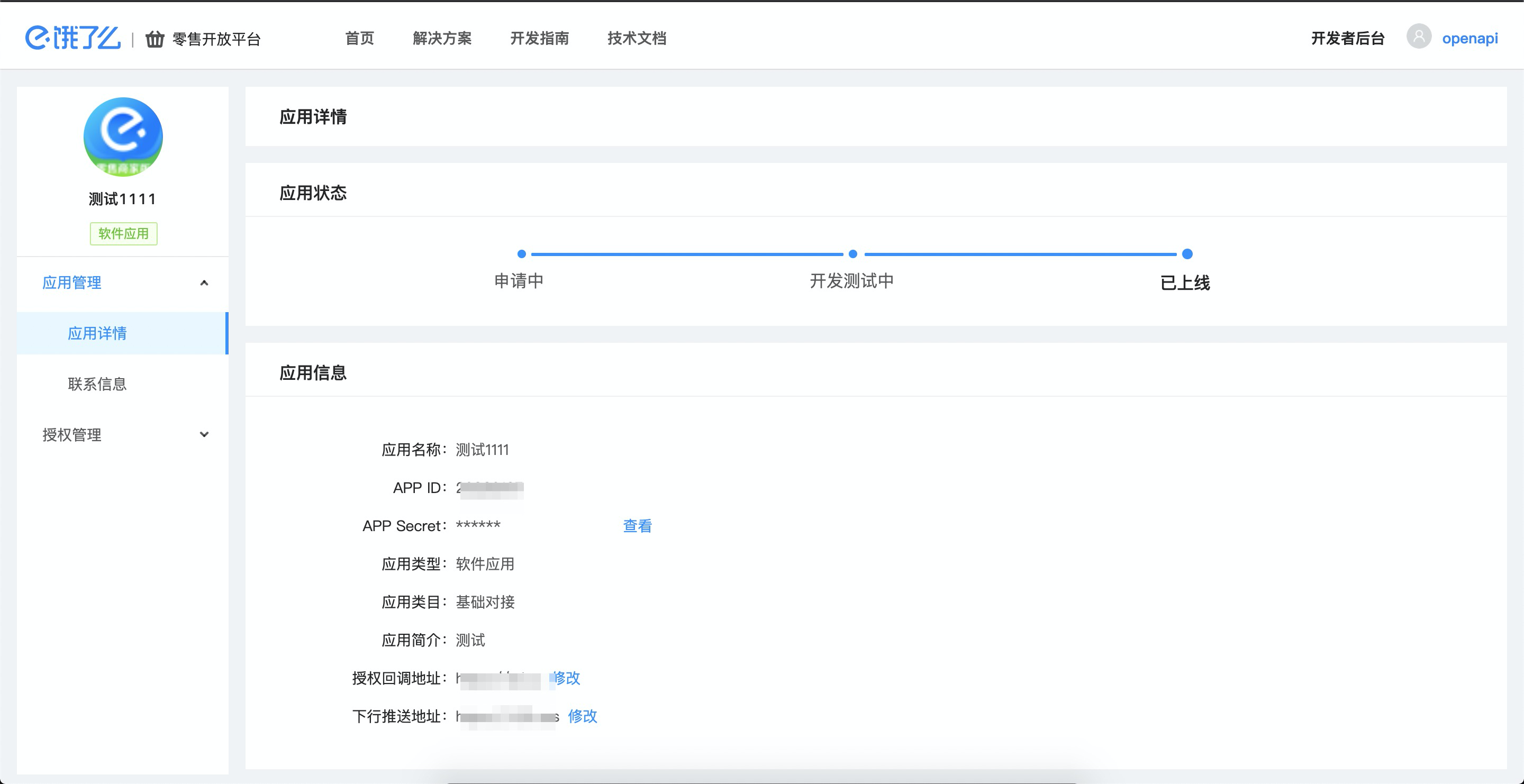This screenshot has width=1524, height=784.
Task: Click the 已上线 status step dot
Action: click(x=1187, y=254)
